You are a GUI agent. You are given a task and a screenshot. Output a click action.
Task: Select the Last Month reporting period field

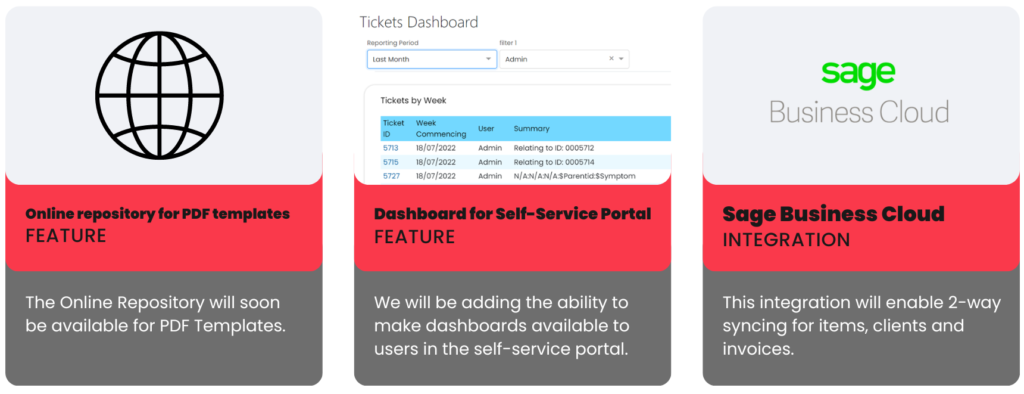(432, 59)
